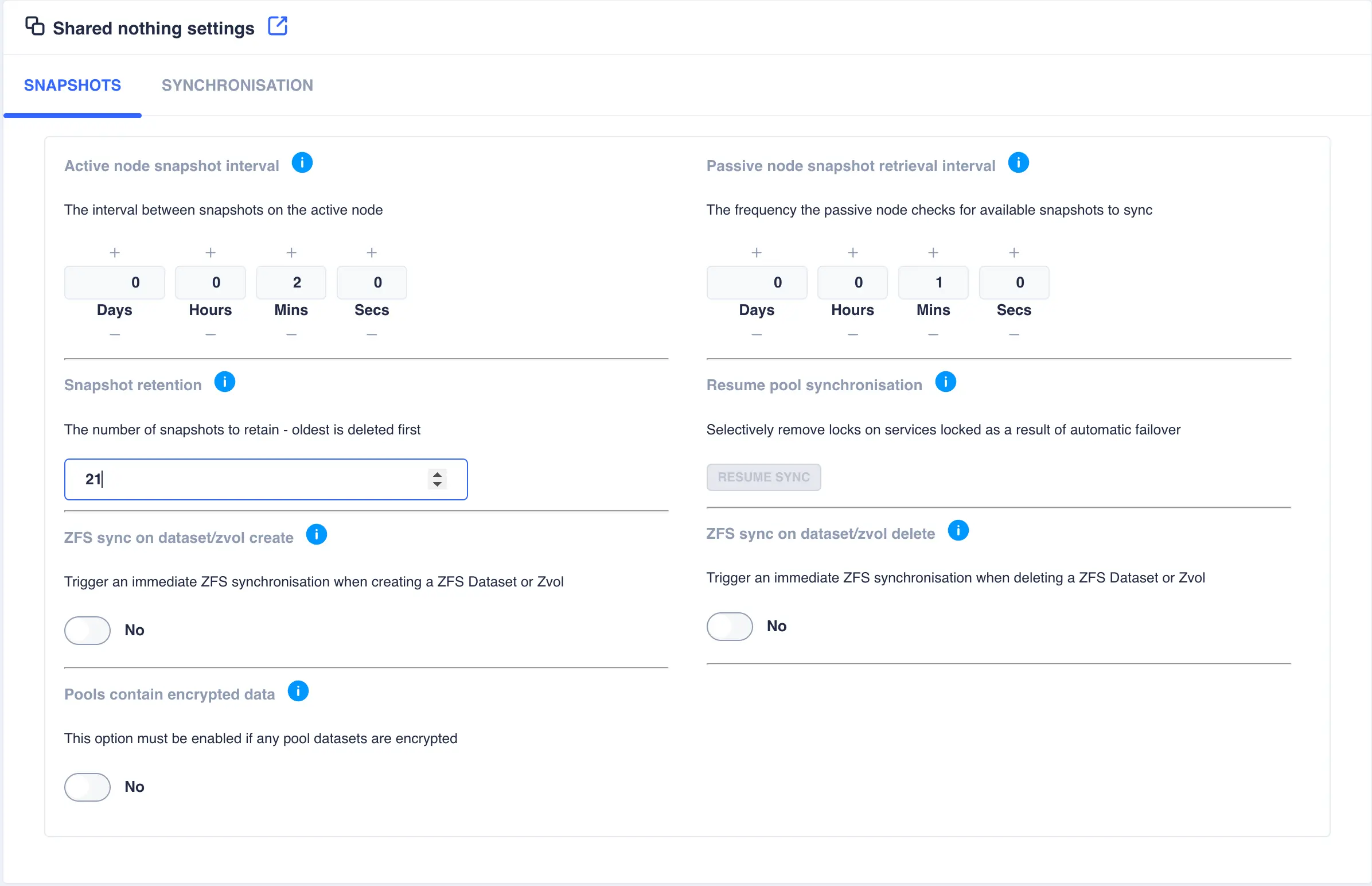Image resolution: width=1372 pixels, height=886 pixels.
Task: Click the passive node Secs value box
Action: 1013,282
